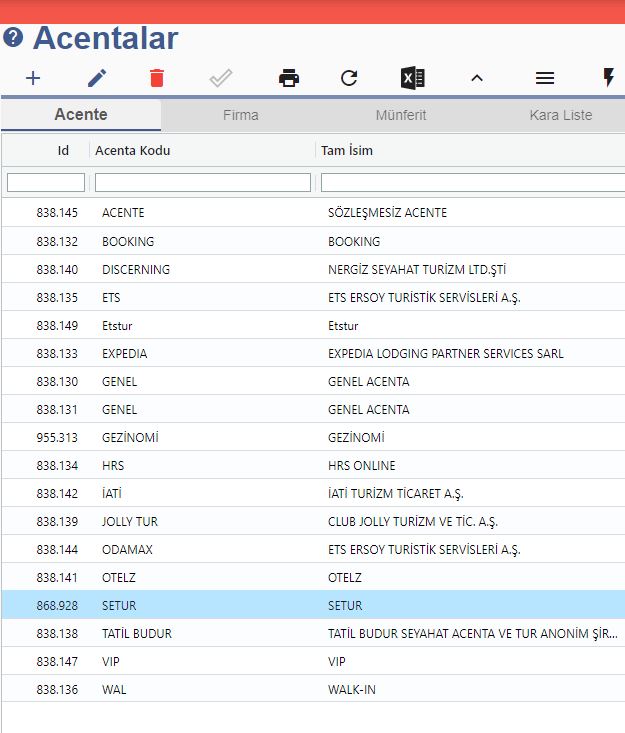Switch to the Firma tab
The image size is (625, 733).
[x=241, y=115]
